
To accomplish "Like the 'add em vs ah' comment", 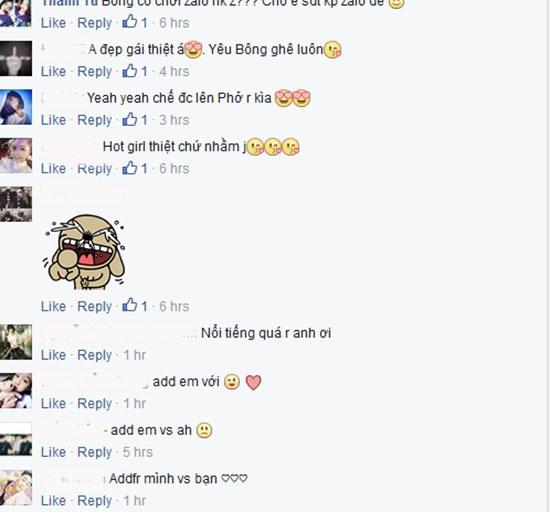I will [x=53, y=452].
